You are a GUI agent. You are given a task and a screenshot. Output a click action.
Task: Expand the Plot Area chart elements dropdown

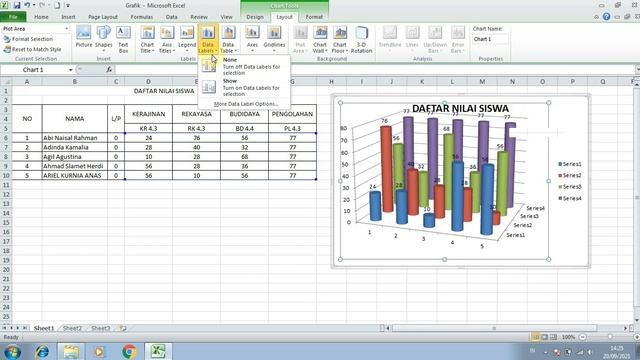[x=67, y=29]
